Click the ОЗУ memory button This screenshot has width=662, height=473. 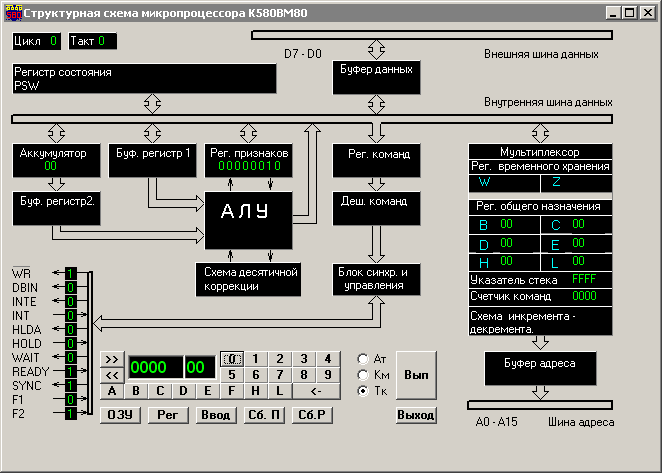pyautogui.click(x=120, y=414)
